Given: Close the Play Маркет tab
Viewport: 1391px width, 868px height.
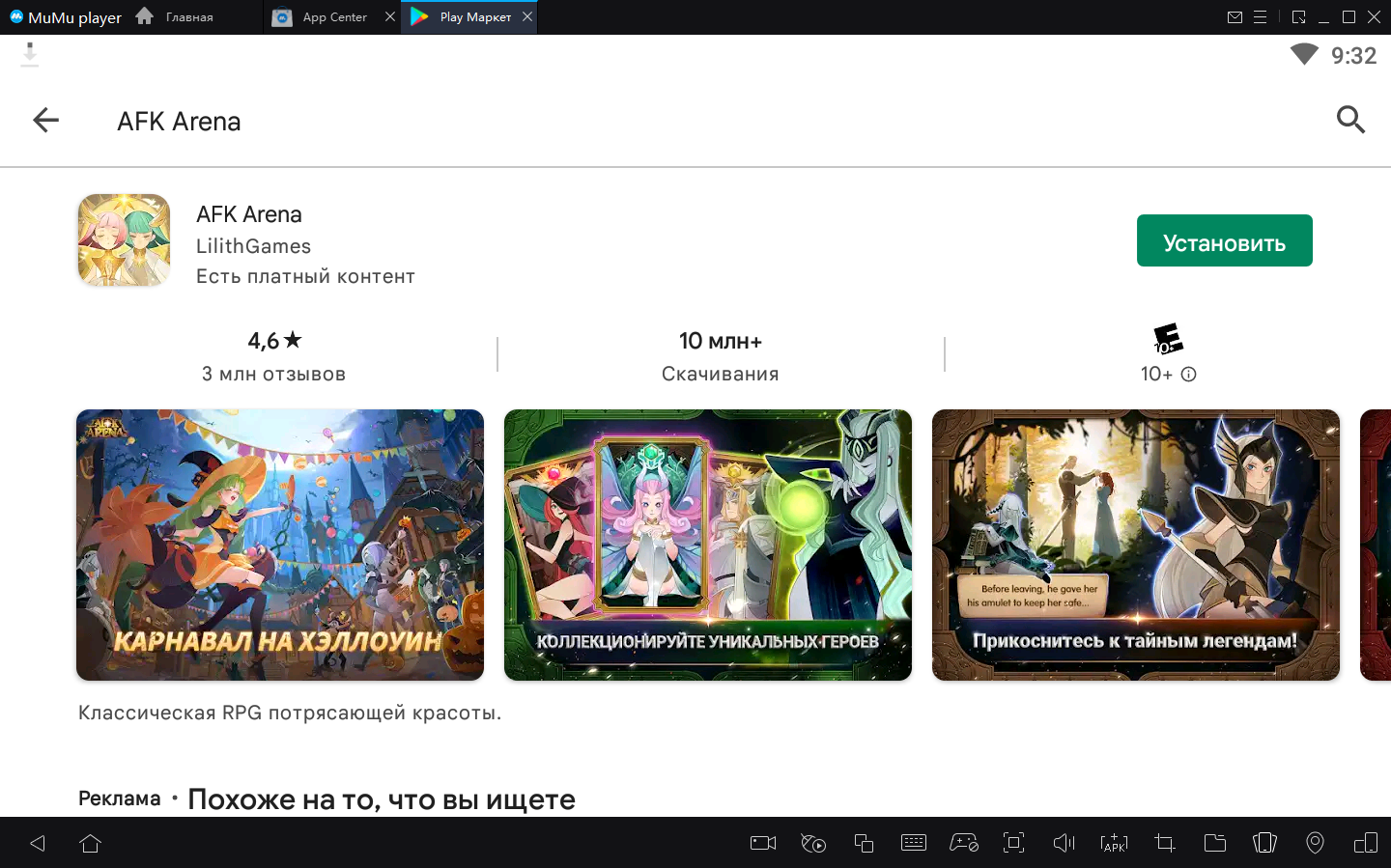Looking at the screenshot, I should point(527,16).
